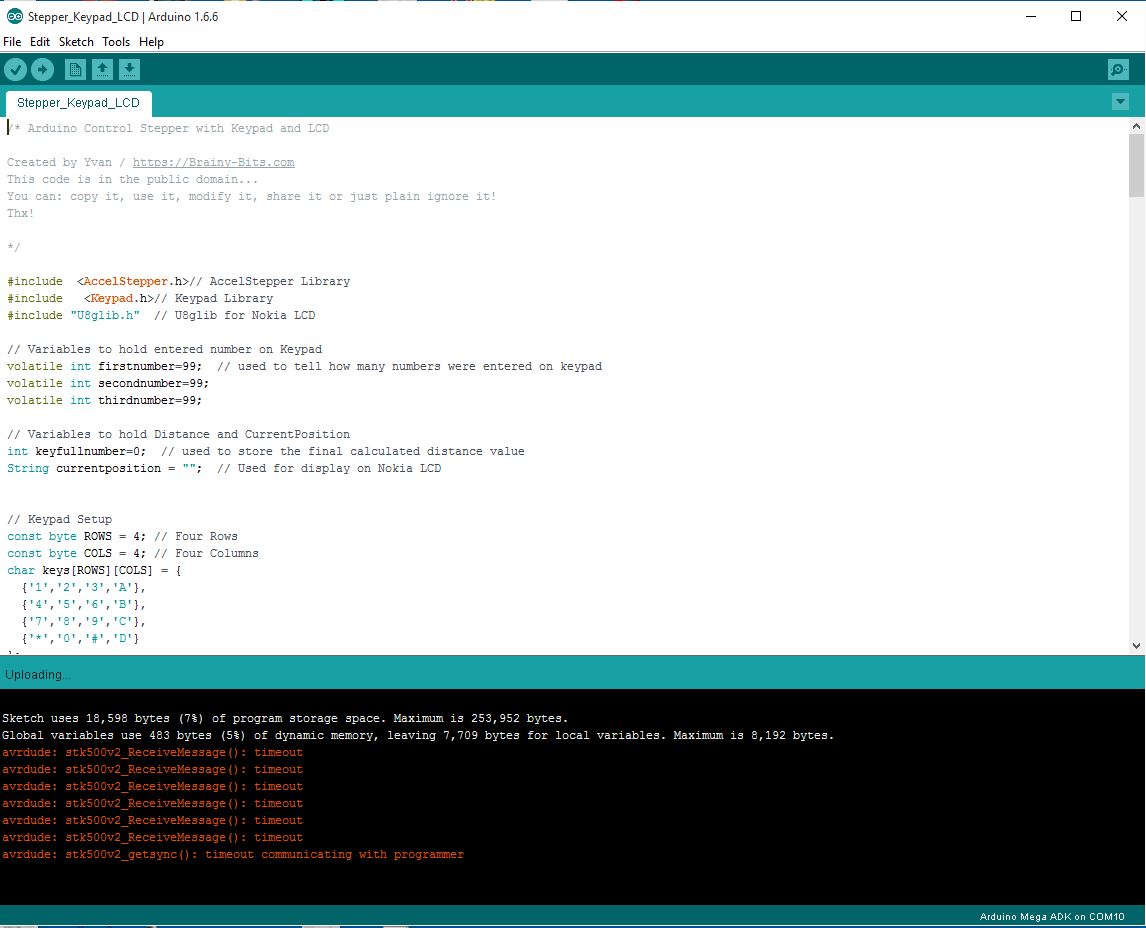Open the Edit menu

pyautogui.click(x=39, y=42)
